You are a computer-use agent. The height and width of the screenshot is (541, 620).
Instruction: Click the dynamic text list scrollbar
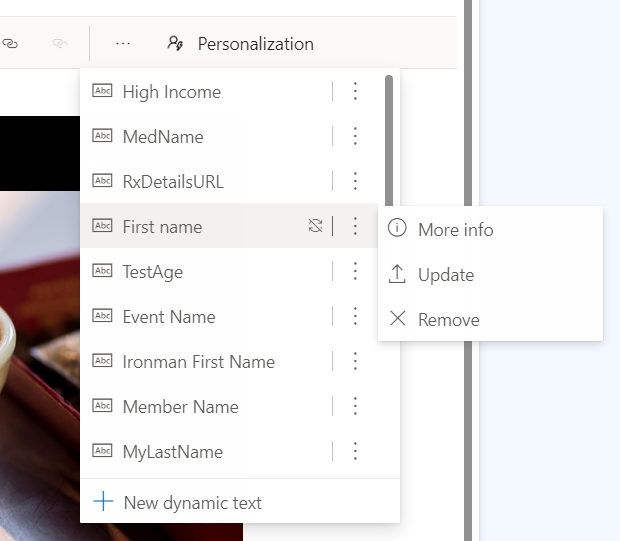[x=389, y=140]
